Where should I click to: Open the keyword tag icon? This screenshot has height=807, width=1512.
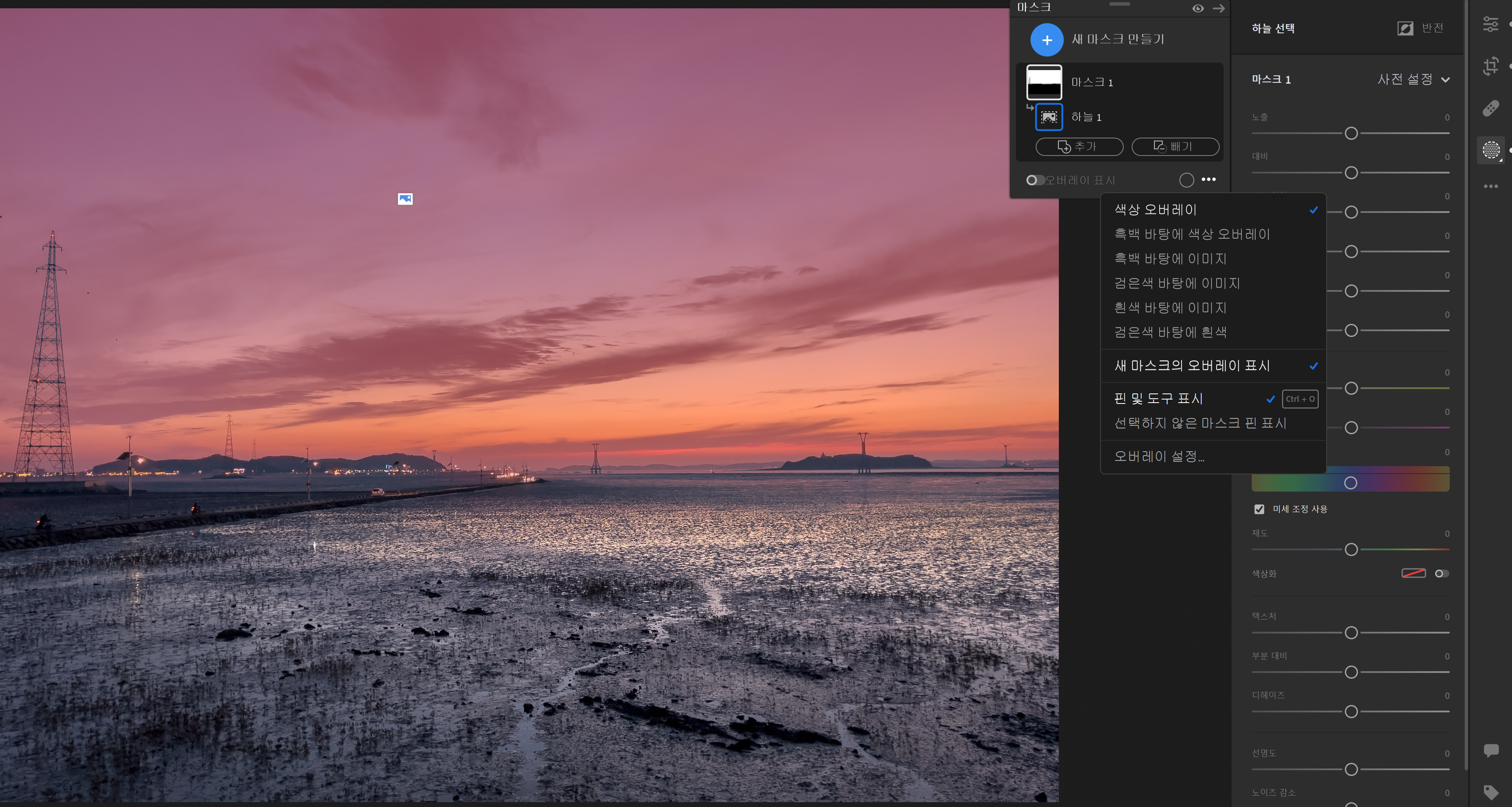[x=1491, y=793]
